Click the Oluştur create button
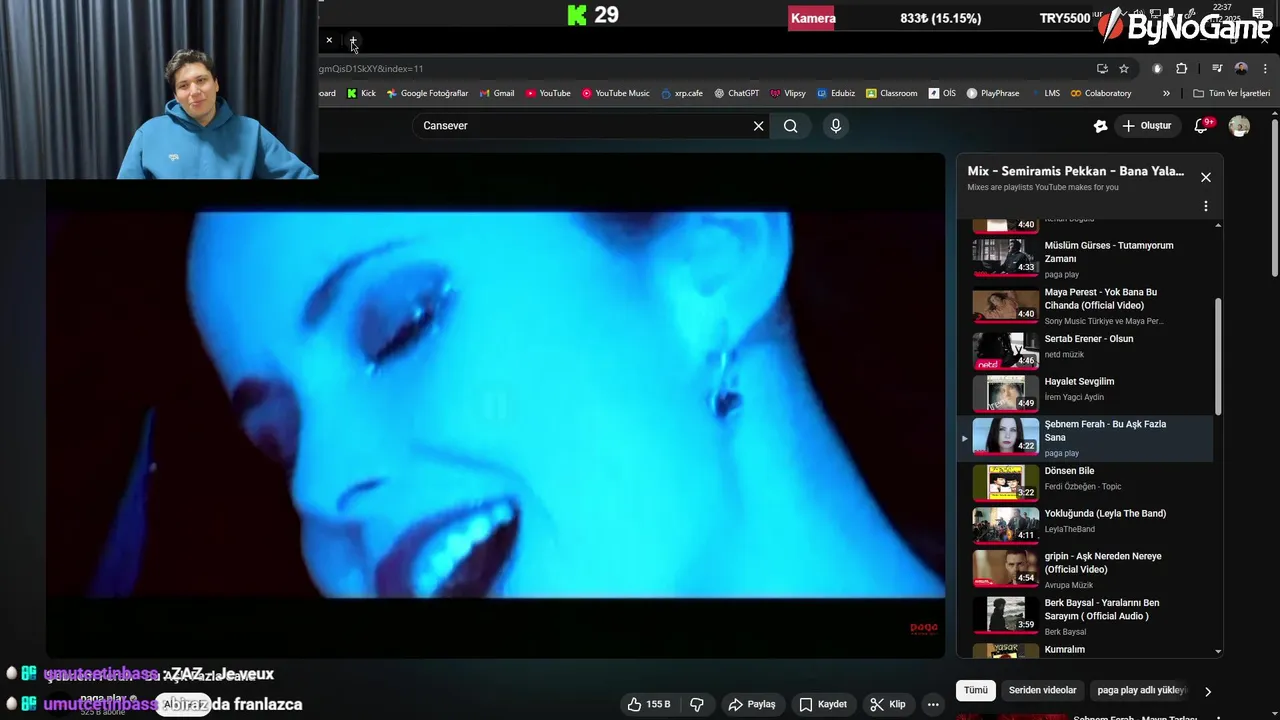Screen dimensions: 1280x720 (x=1147, y=126)
